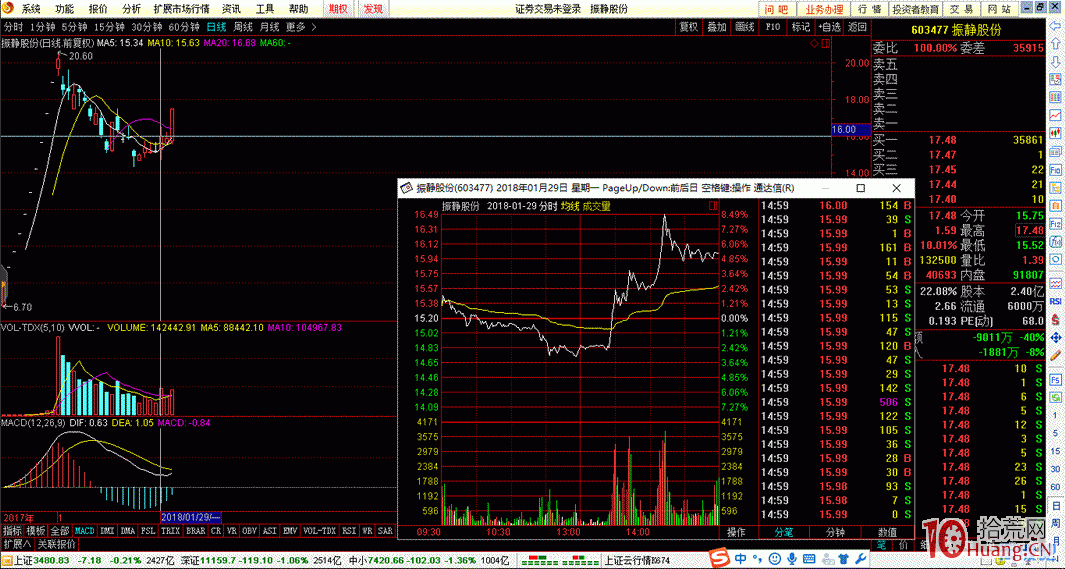
Task: Open the 工具 menu
Action: [265, 9]
